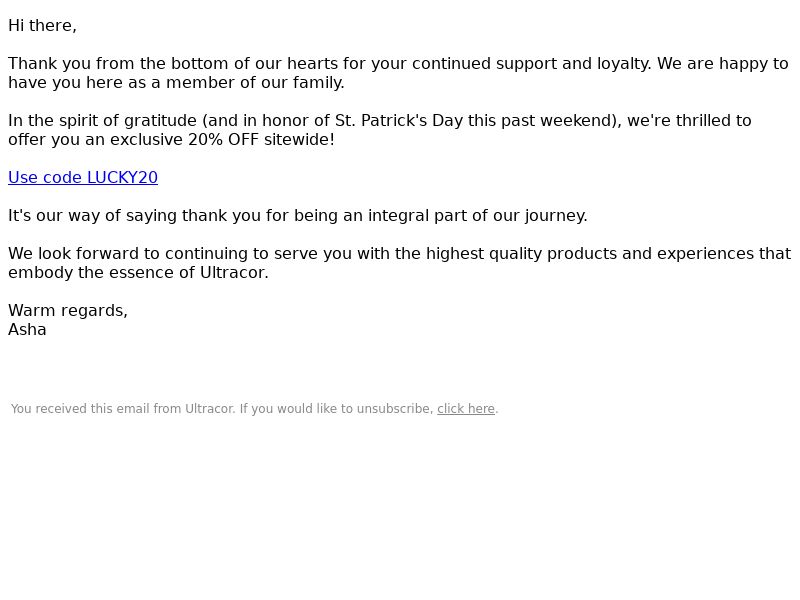Click the 'Thank you from the bottom' sentence
800x600 pixels.
coord(398,64)
